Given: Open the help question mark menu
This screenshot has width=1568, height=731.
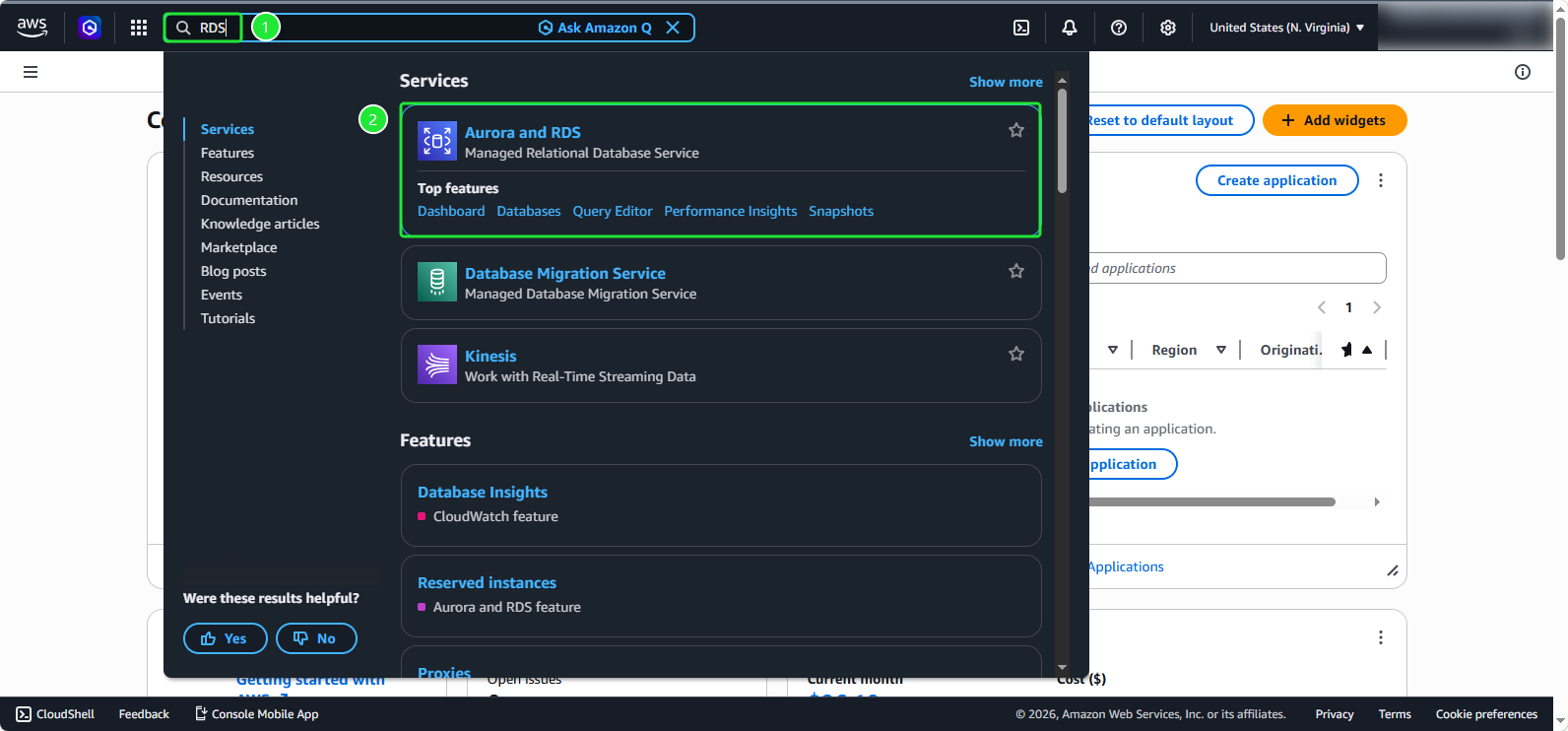Looking at the screenshot, I should point(1119,28).
